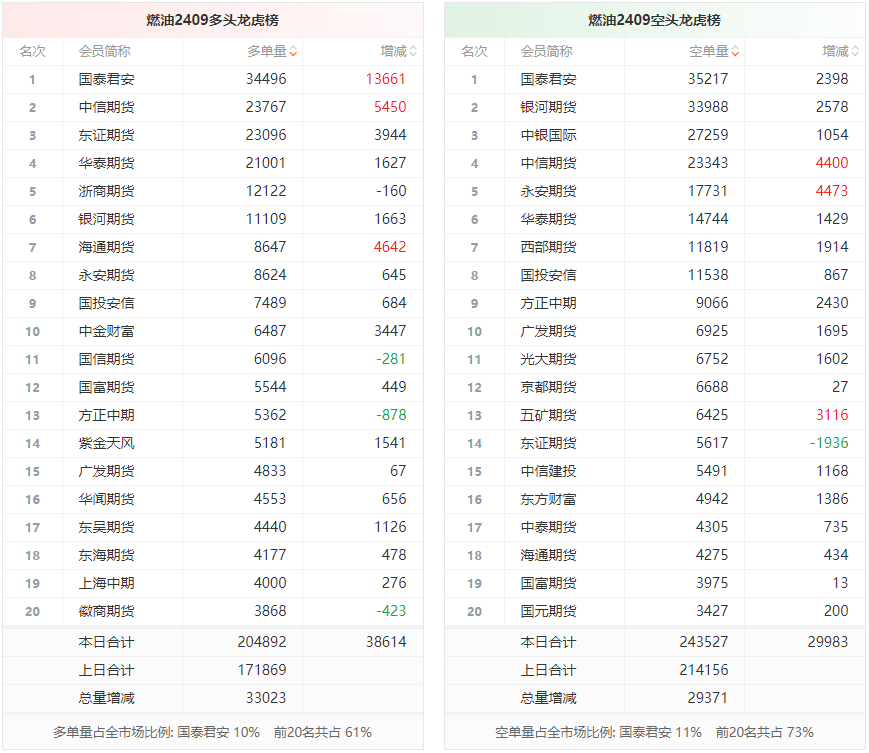Screen dimensions: 869x753
Task: Click red change value 3116
Action: 832,415
